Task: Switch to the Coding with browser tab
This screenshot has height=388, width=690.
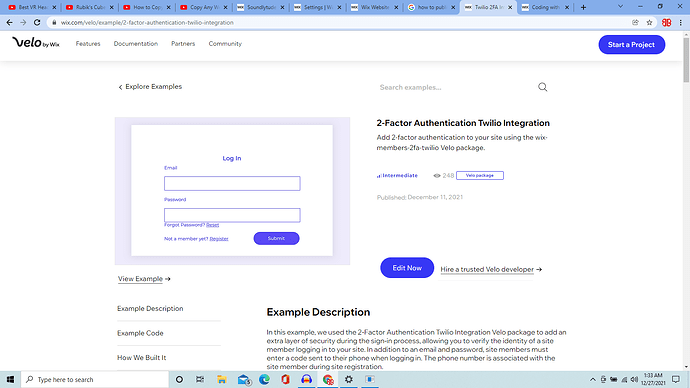Action: click(x=545, y=7)
